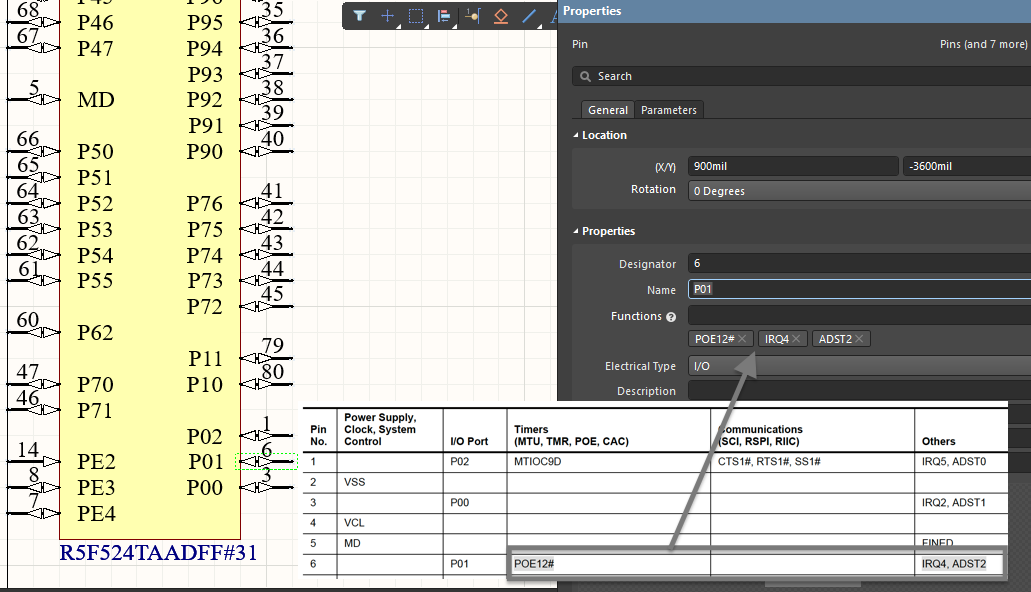Remove the POE12# function tag

pyautogui.click(x=742, y=338)
